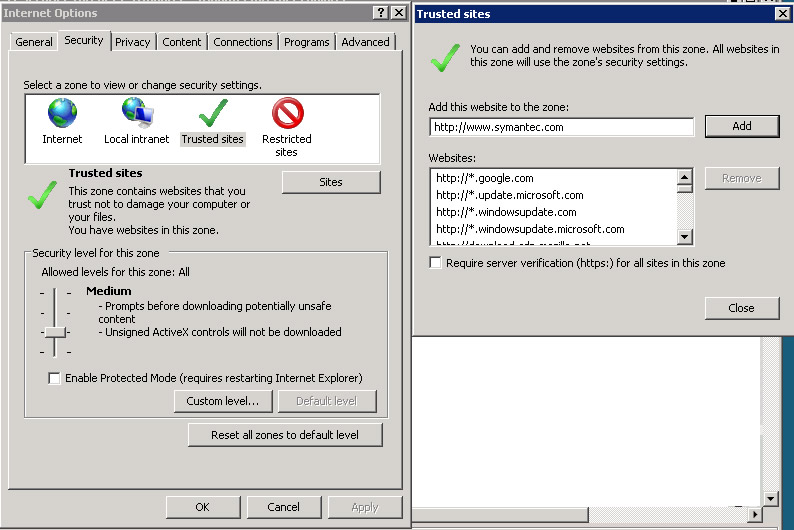
Task: Switch to the General tab
Action: coord(34,42)
